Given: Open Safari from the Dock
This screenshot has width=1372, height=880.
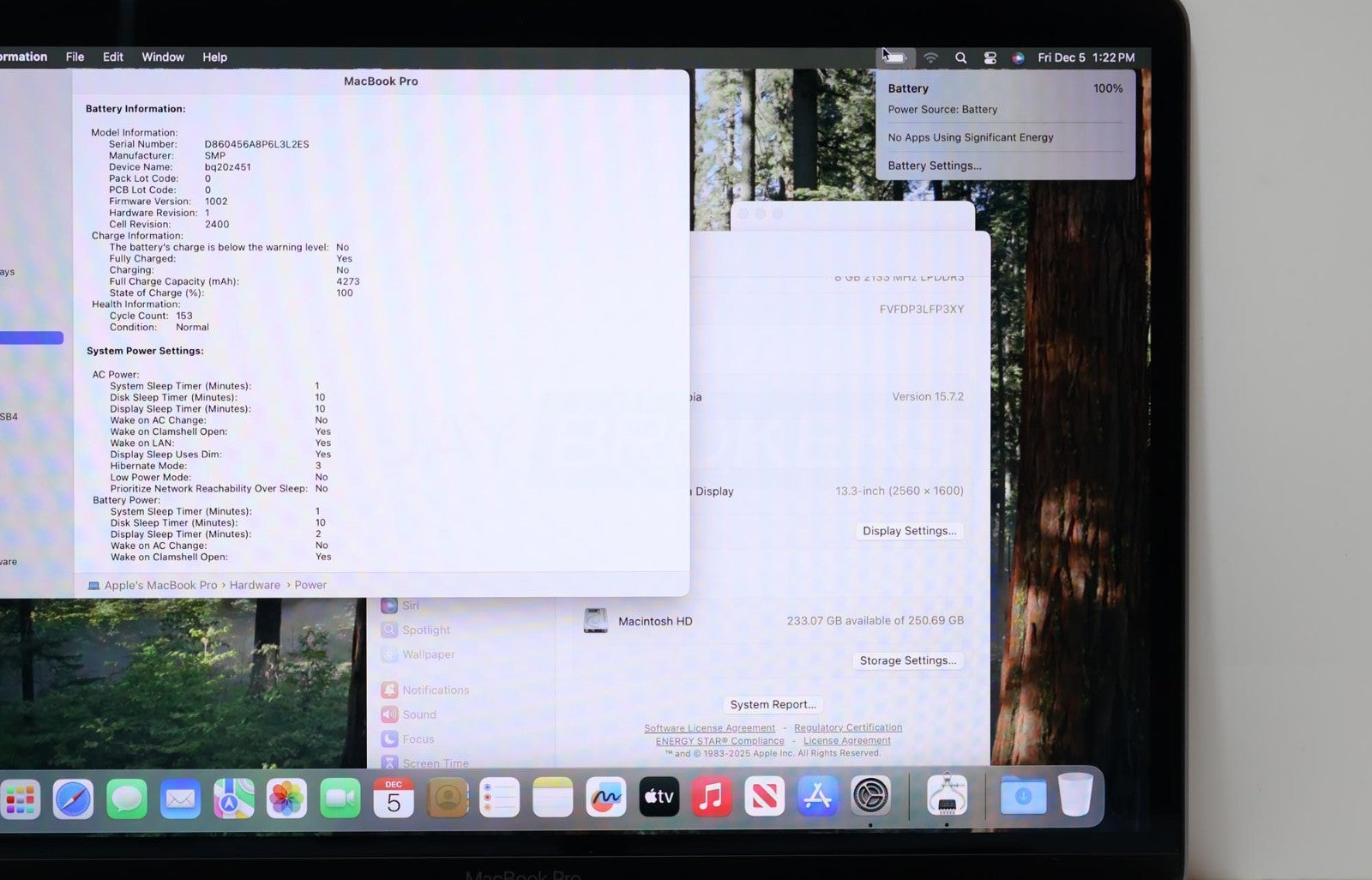Looking at the screenshot, I should (73, 799).
